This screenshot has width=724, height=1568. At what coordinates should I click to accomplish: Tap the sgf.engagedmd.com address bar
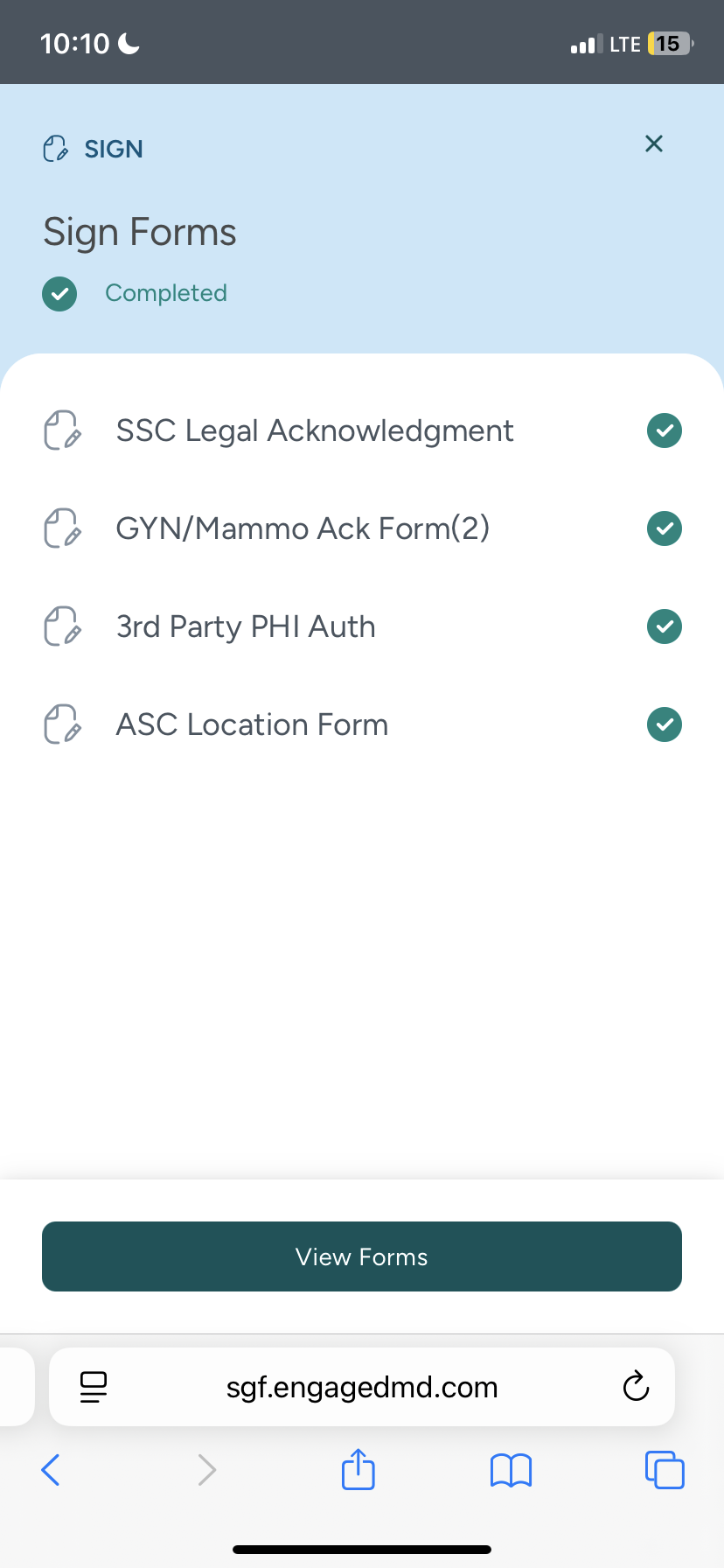coord(362,1387)
